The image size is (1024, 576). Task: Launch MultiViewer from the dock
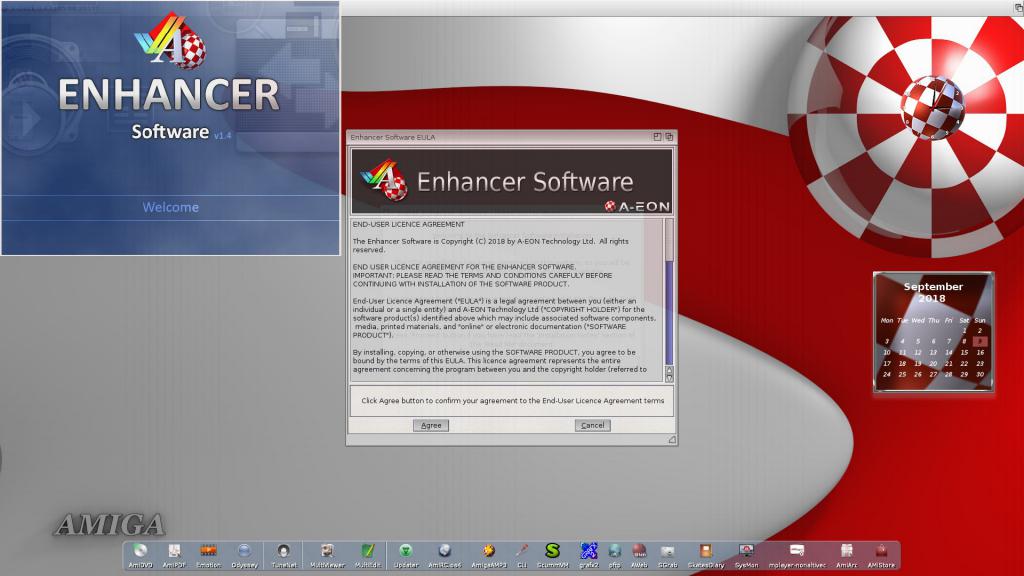click(327, 554)
